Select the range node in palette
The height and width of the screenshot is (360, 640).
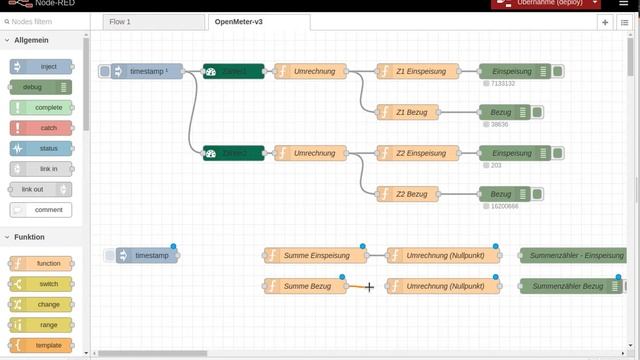(41, 325)
